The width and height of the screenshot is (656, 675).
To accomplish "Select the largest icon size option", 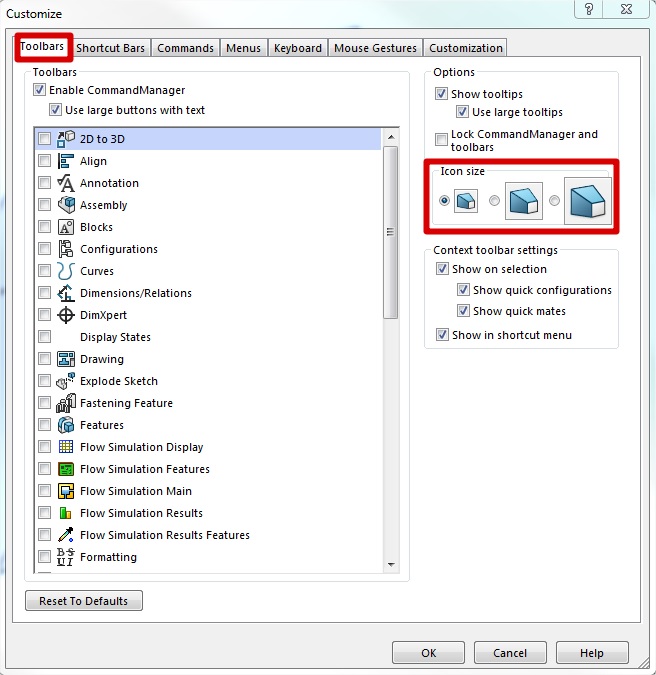I will [555, 201].
